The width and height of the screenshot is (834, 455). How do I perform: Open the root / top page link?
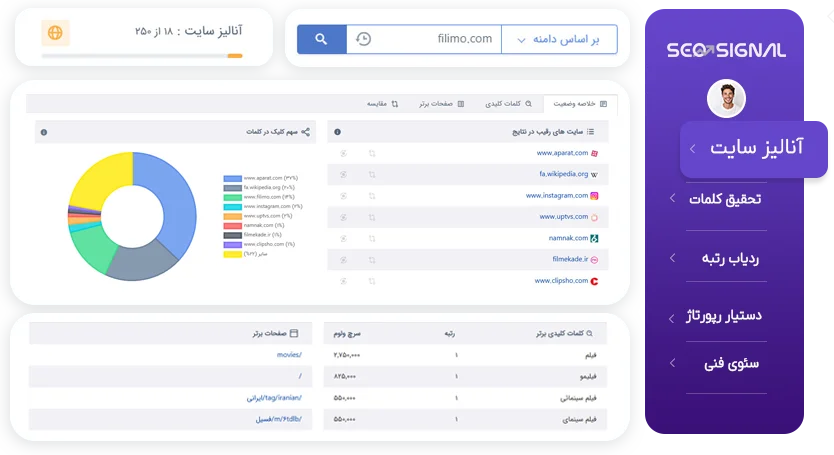300,376
